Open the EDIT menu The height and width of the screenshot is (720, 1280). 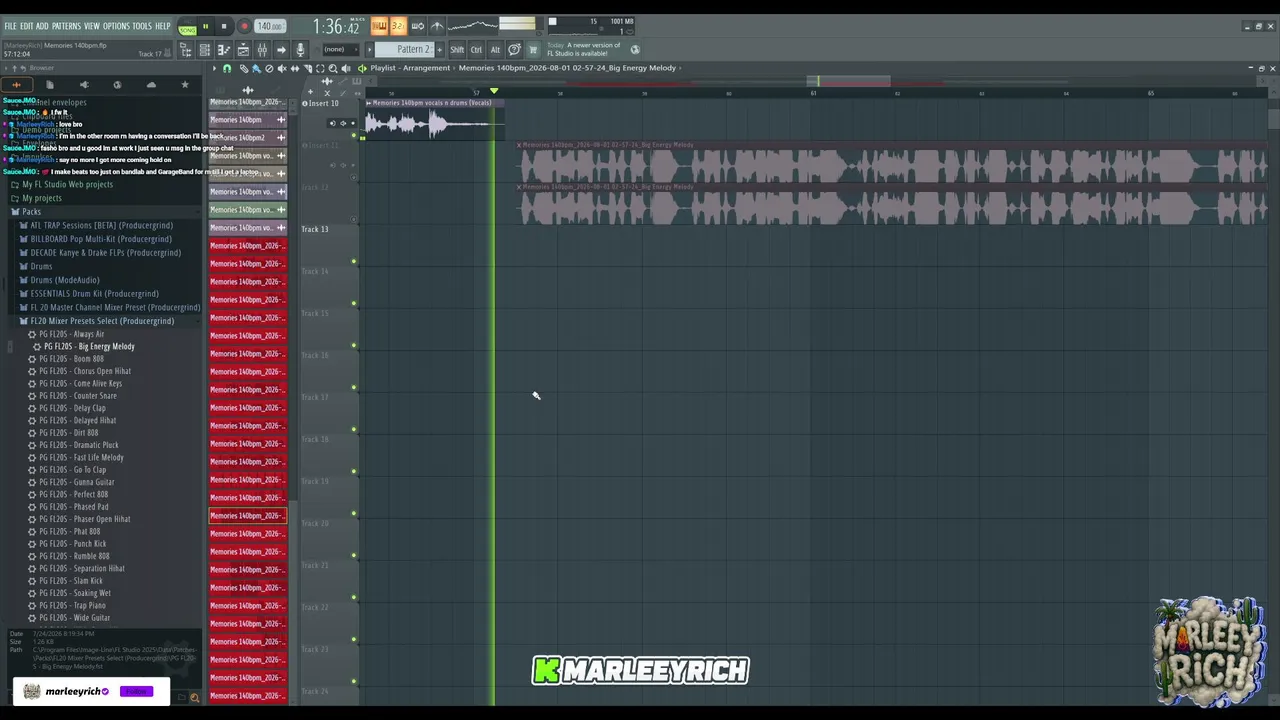pos(27,26)
